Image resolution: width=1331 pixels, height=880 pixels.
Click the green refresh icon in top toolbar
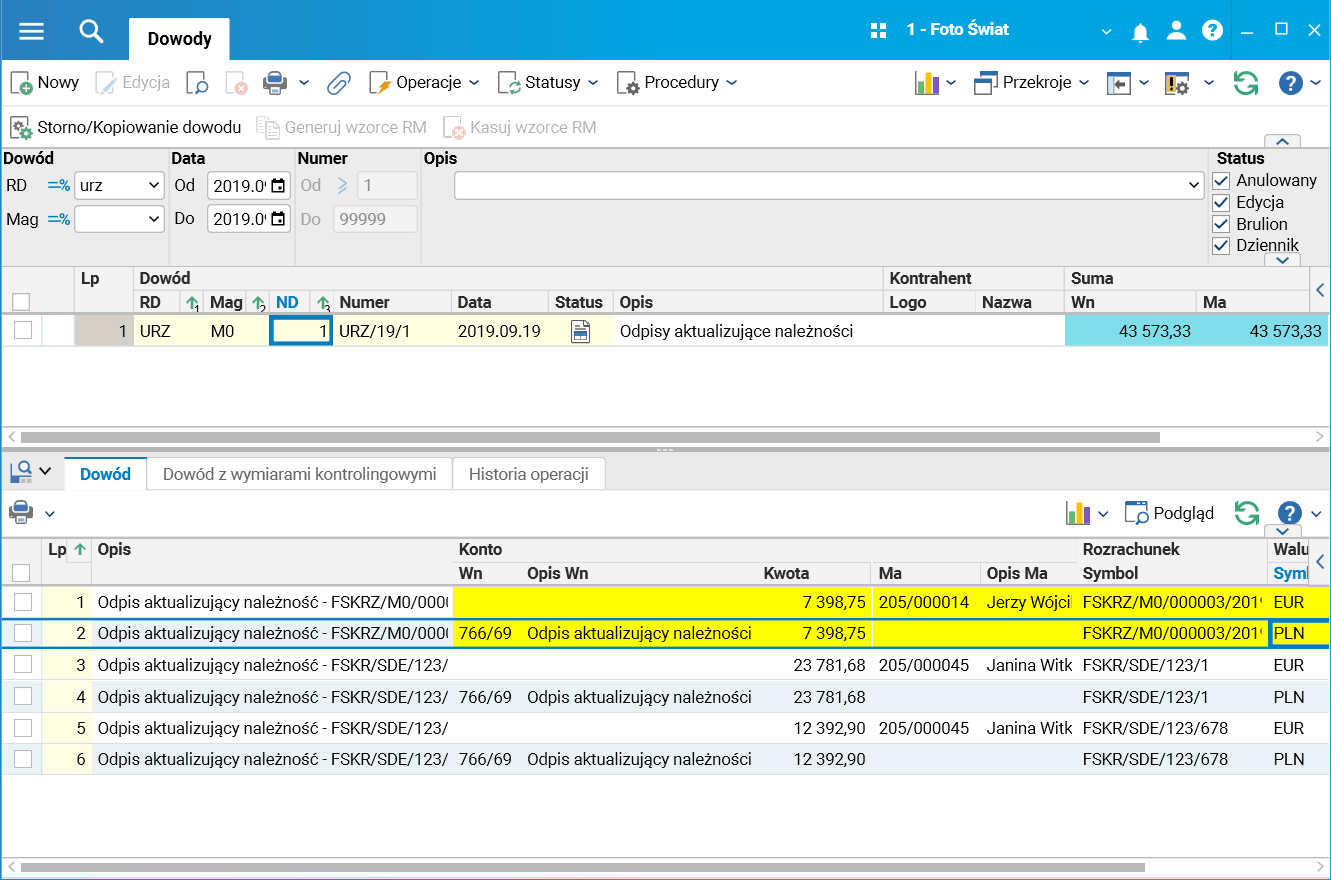click(x=1245, y=83)
